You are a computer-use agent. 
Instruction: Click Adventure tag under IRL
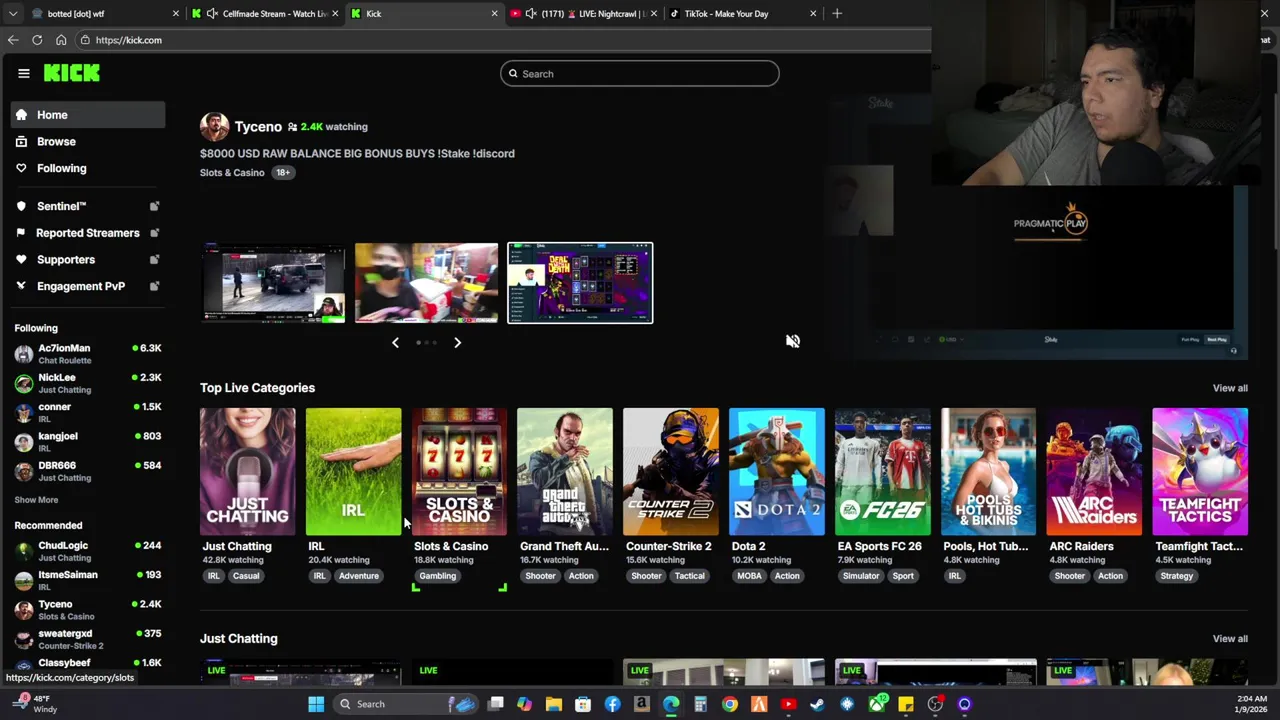358,576
